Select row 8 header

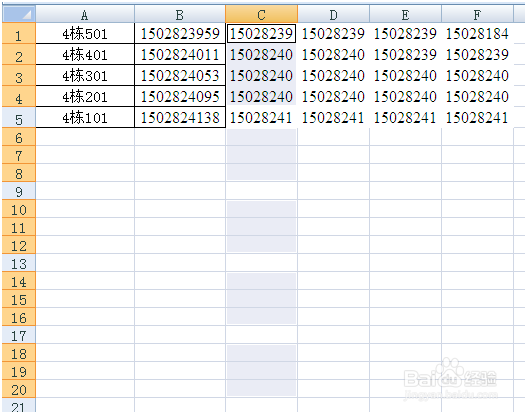19,173
